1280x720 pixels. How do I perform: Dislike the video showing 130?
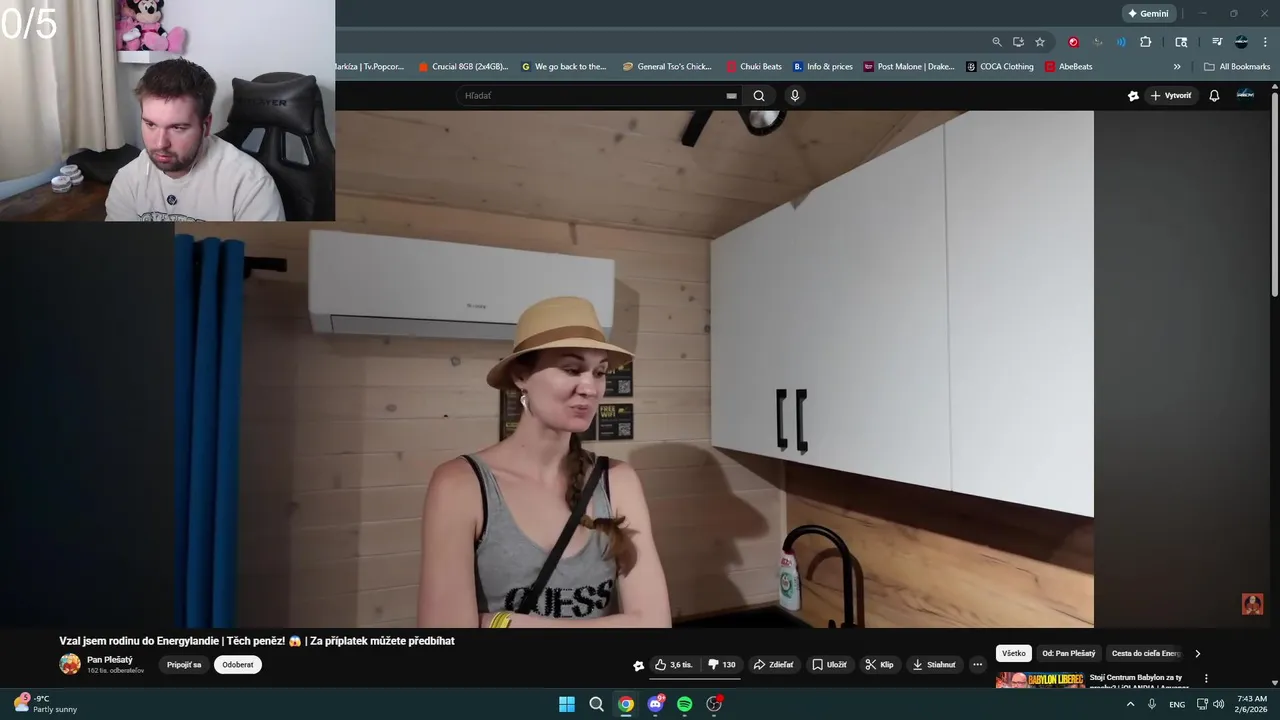[721, 665]
